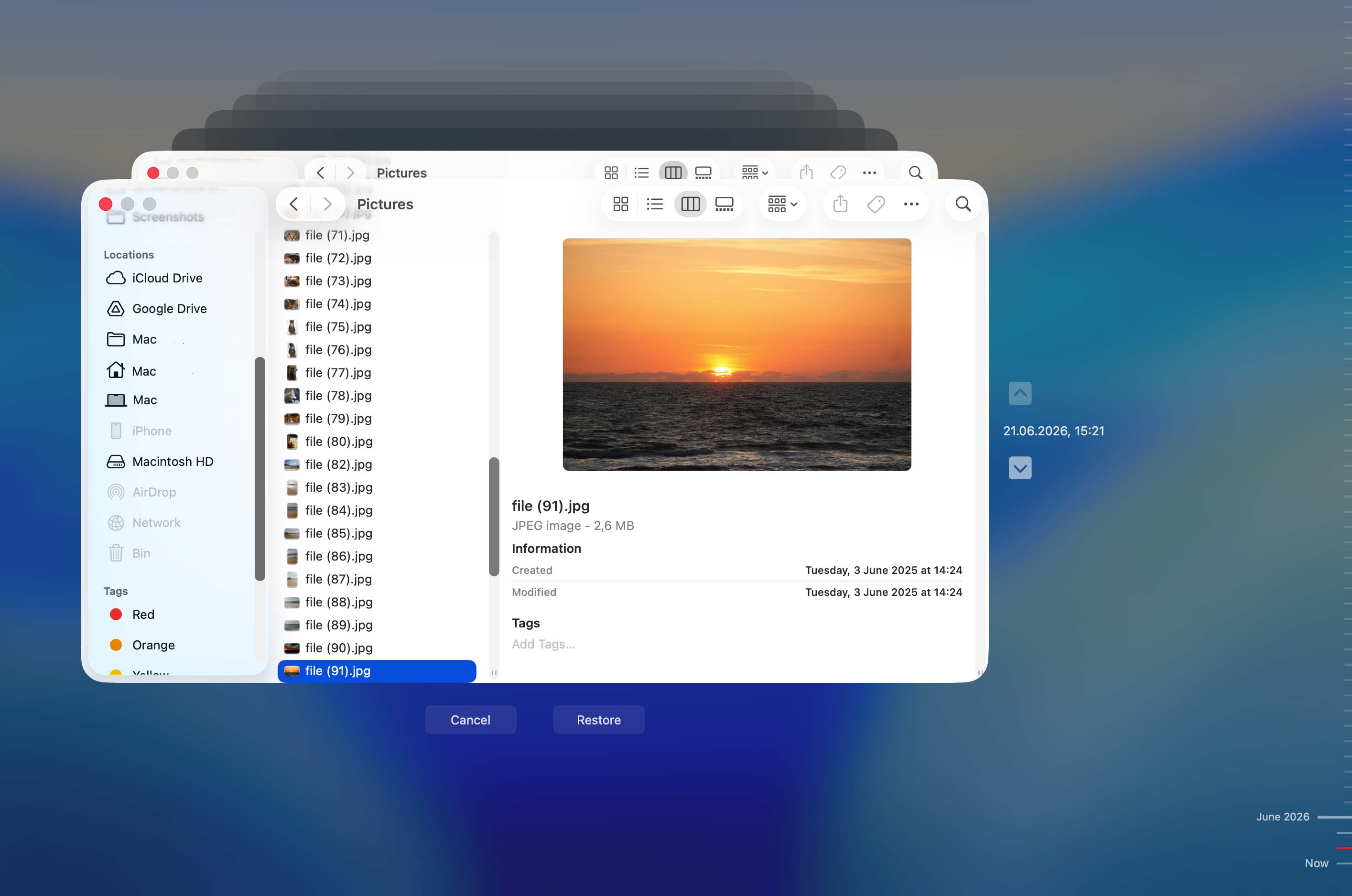1352x896 pixels.
Task: Select Network in sidebar
Action: pos(143,523)
